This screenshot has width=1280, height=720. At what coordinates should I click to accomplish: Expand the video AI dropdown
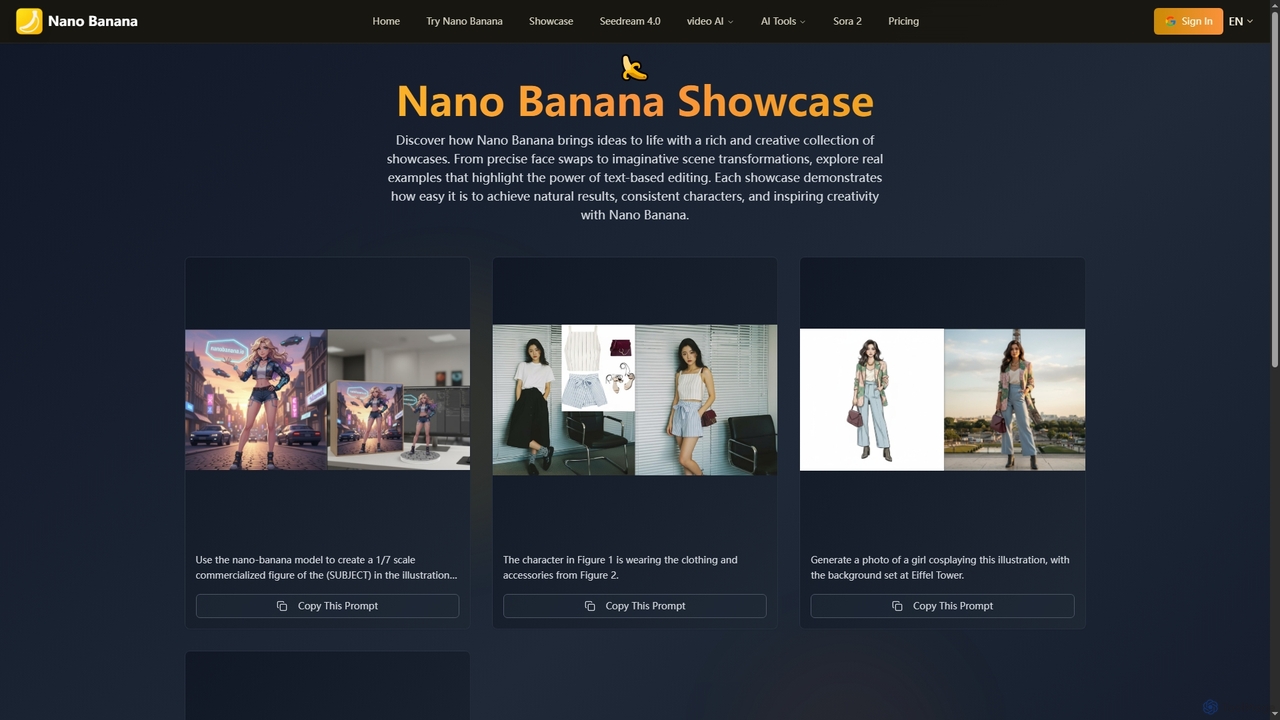coord(710,21)
